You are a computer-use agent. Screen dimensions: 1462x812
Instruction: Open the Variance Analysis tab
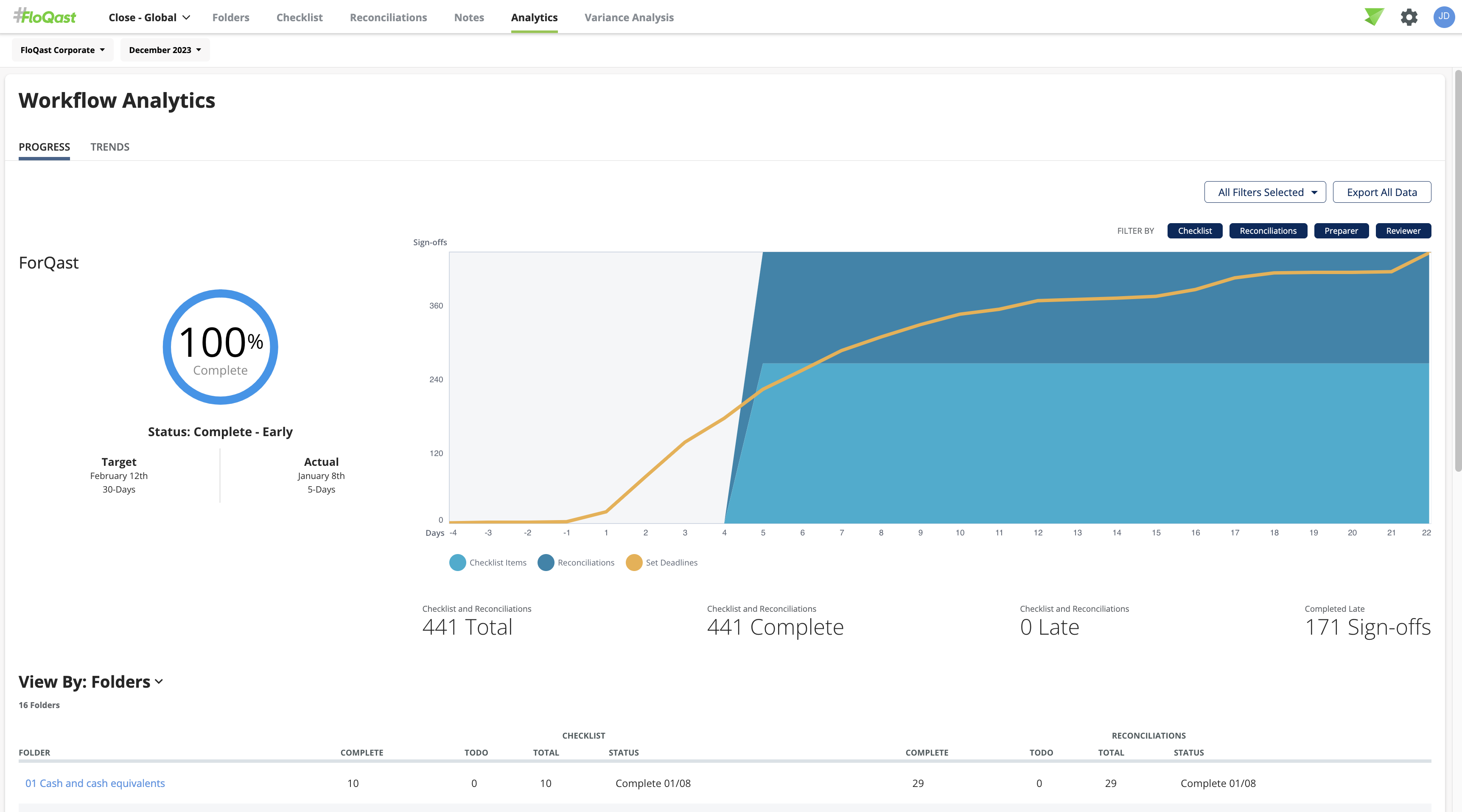point(629,17)
